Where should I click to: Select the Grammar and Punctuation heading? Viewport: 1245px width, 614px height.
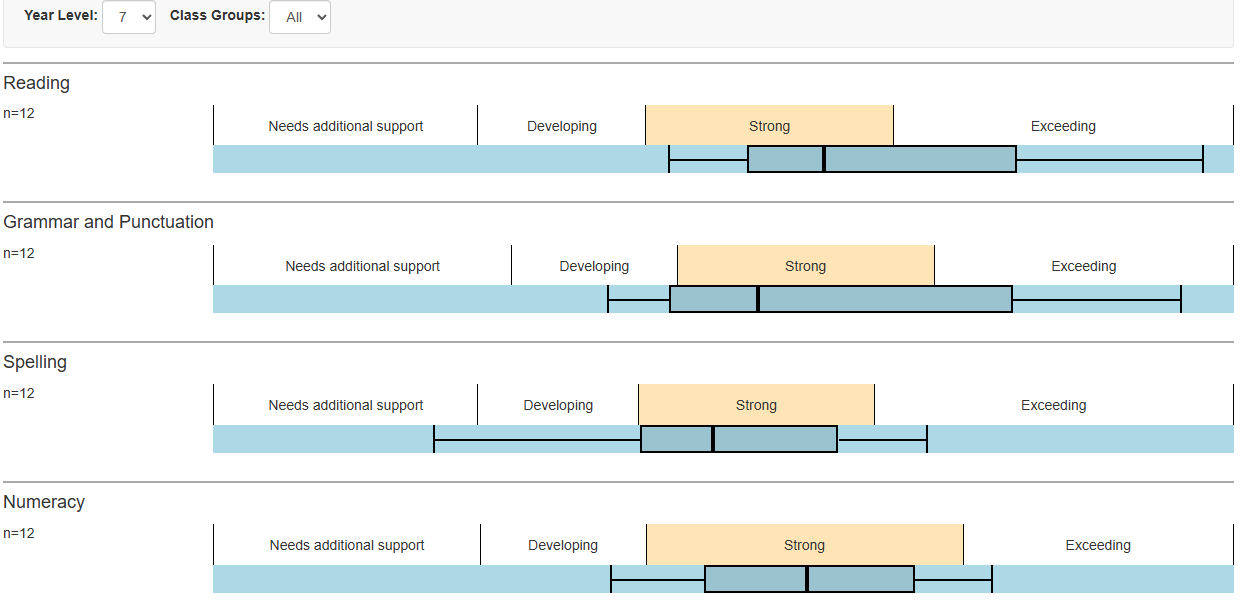(109, 222)
